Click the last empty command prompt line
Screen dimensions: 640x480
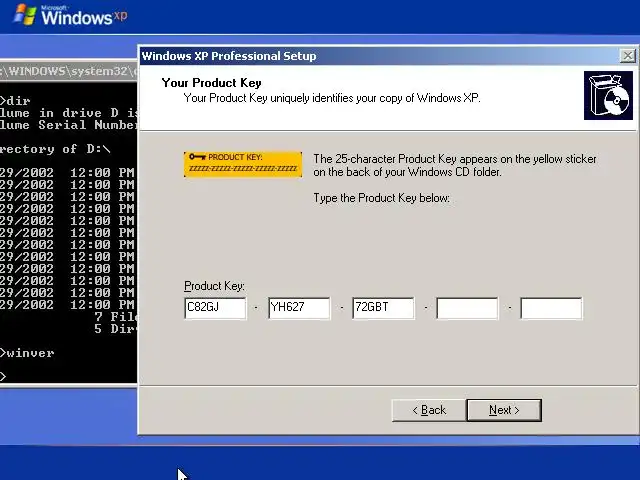coord(3,376)
